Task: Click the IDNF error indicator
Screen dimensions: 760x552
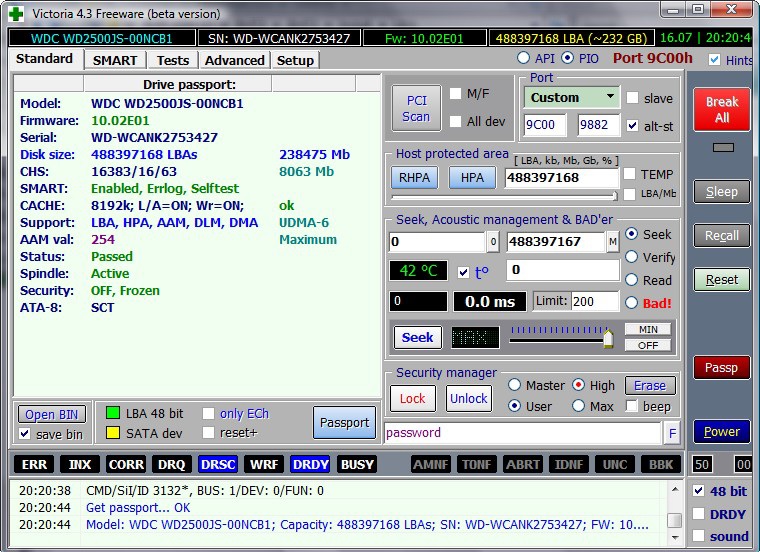Action: 569,464
